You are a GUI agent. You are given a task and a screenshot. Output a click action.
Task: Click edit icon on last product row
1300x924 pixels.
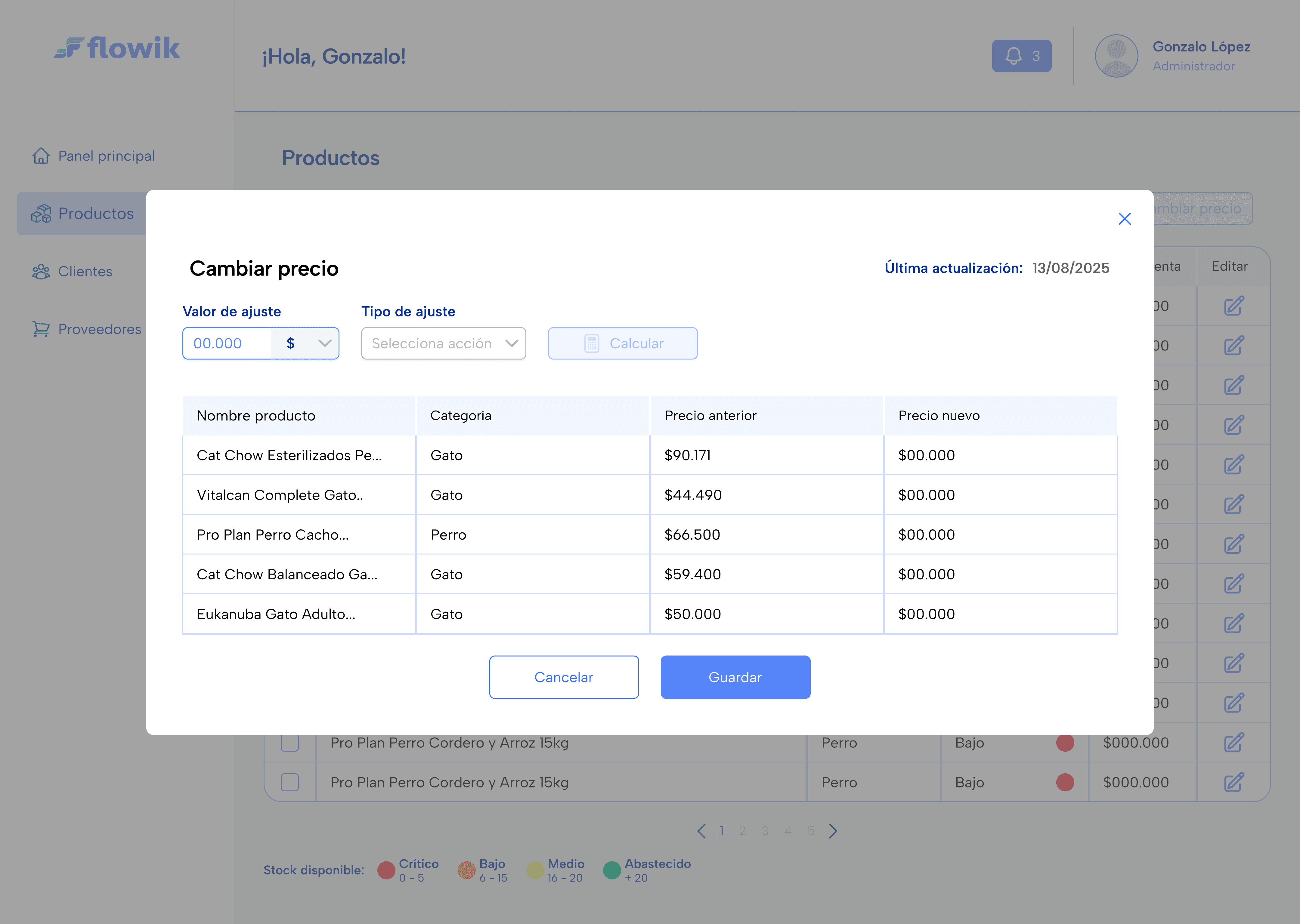1233,782
